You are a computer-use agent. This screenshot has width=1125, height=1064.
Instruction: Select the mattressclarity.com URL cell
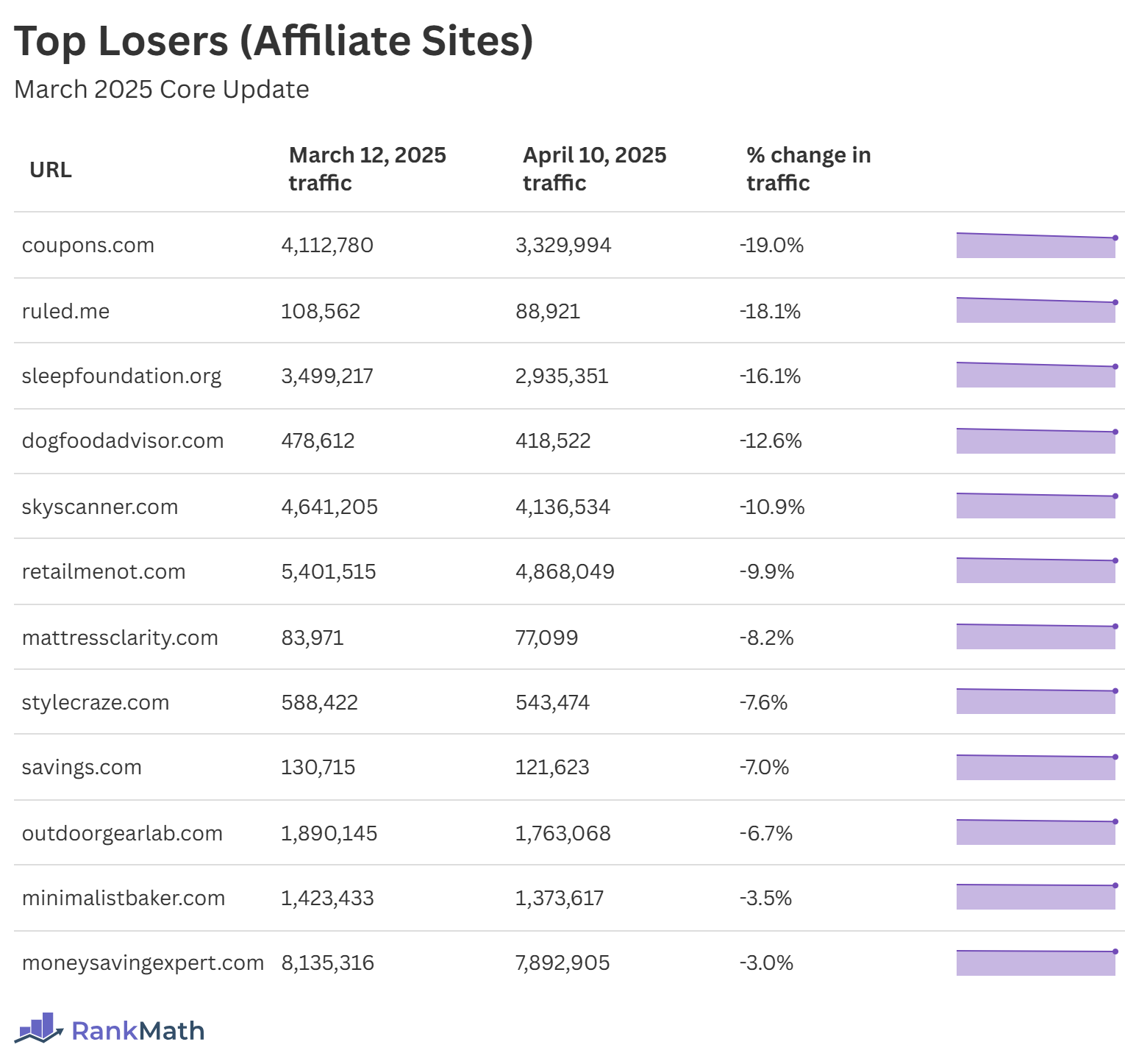[120, 638]
